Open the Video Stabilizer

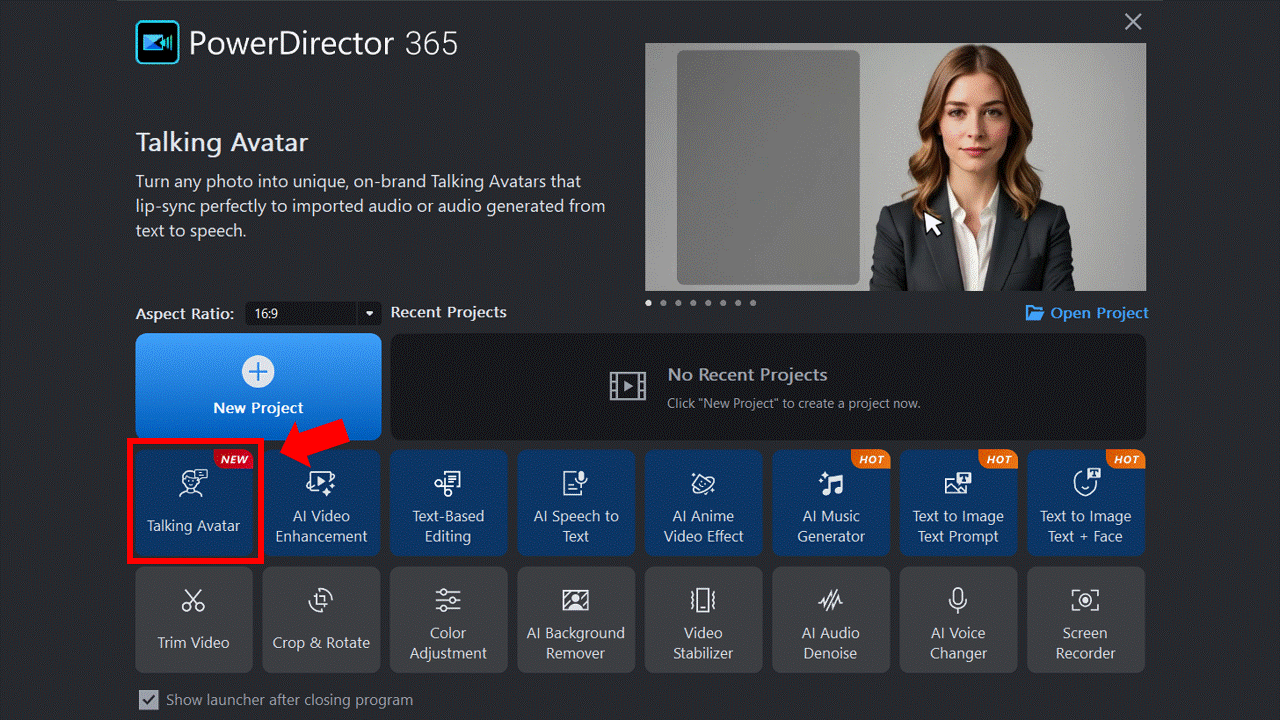point(703,620)
